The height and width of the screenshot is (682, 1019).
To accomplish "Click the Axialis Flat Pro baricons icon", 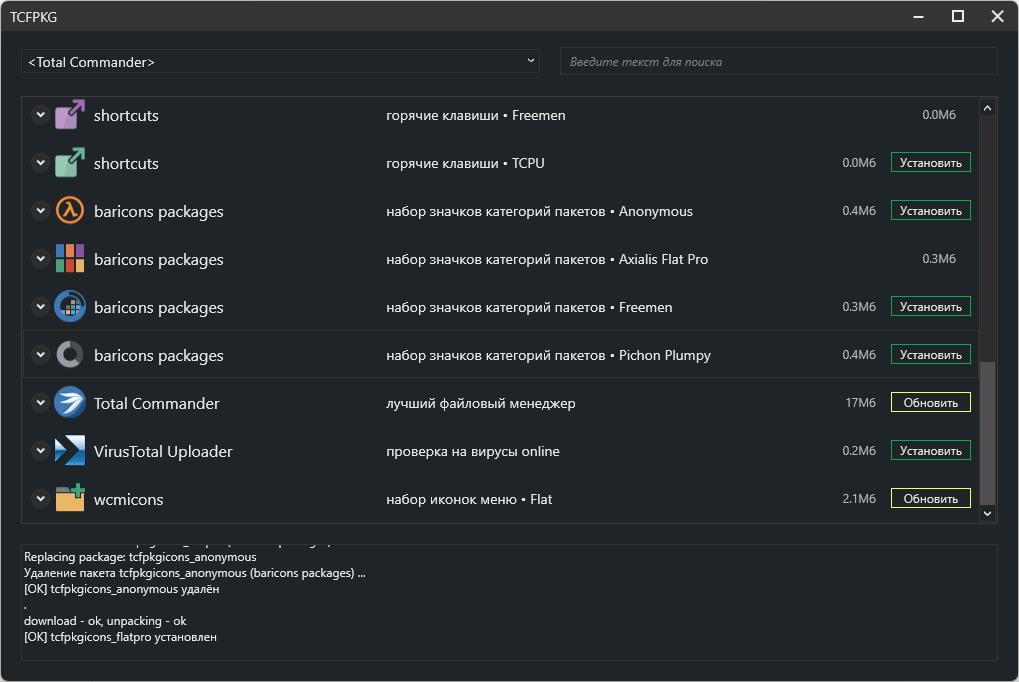I will coord(70,259).
